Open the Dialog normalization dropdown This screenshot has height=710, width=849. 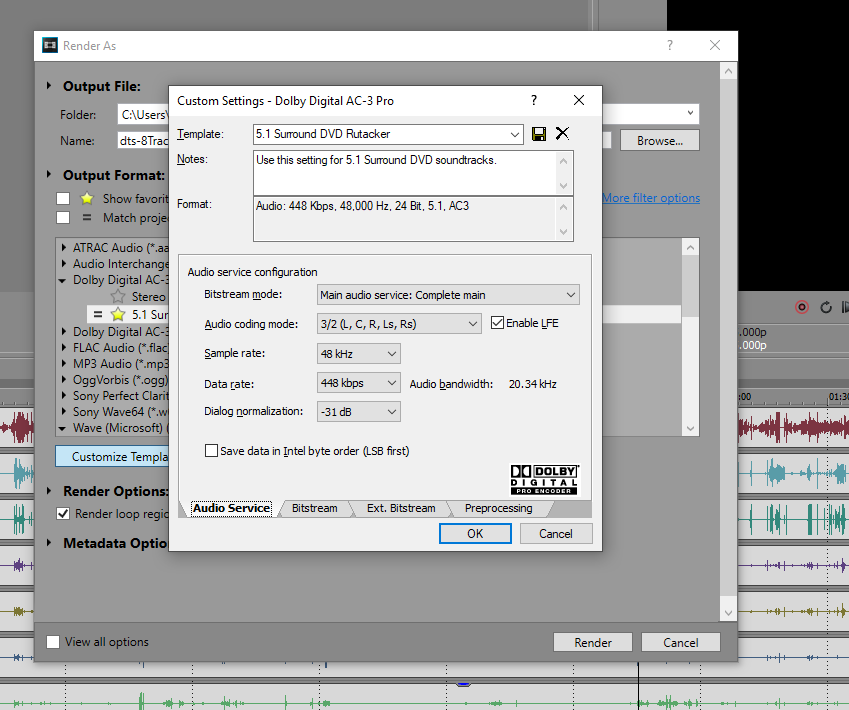[392, 412]
